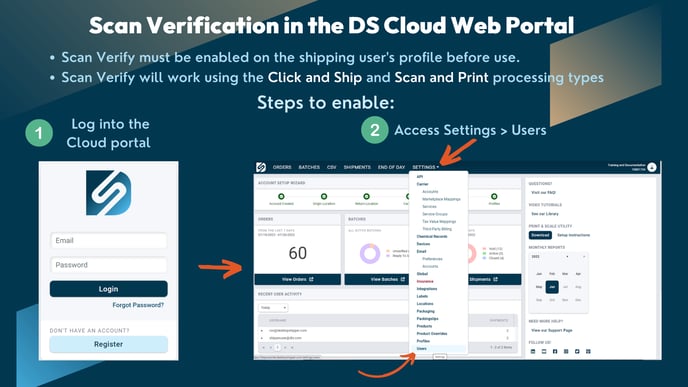Select Product Overrides in Settings menu

(x=432, y=333)
